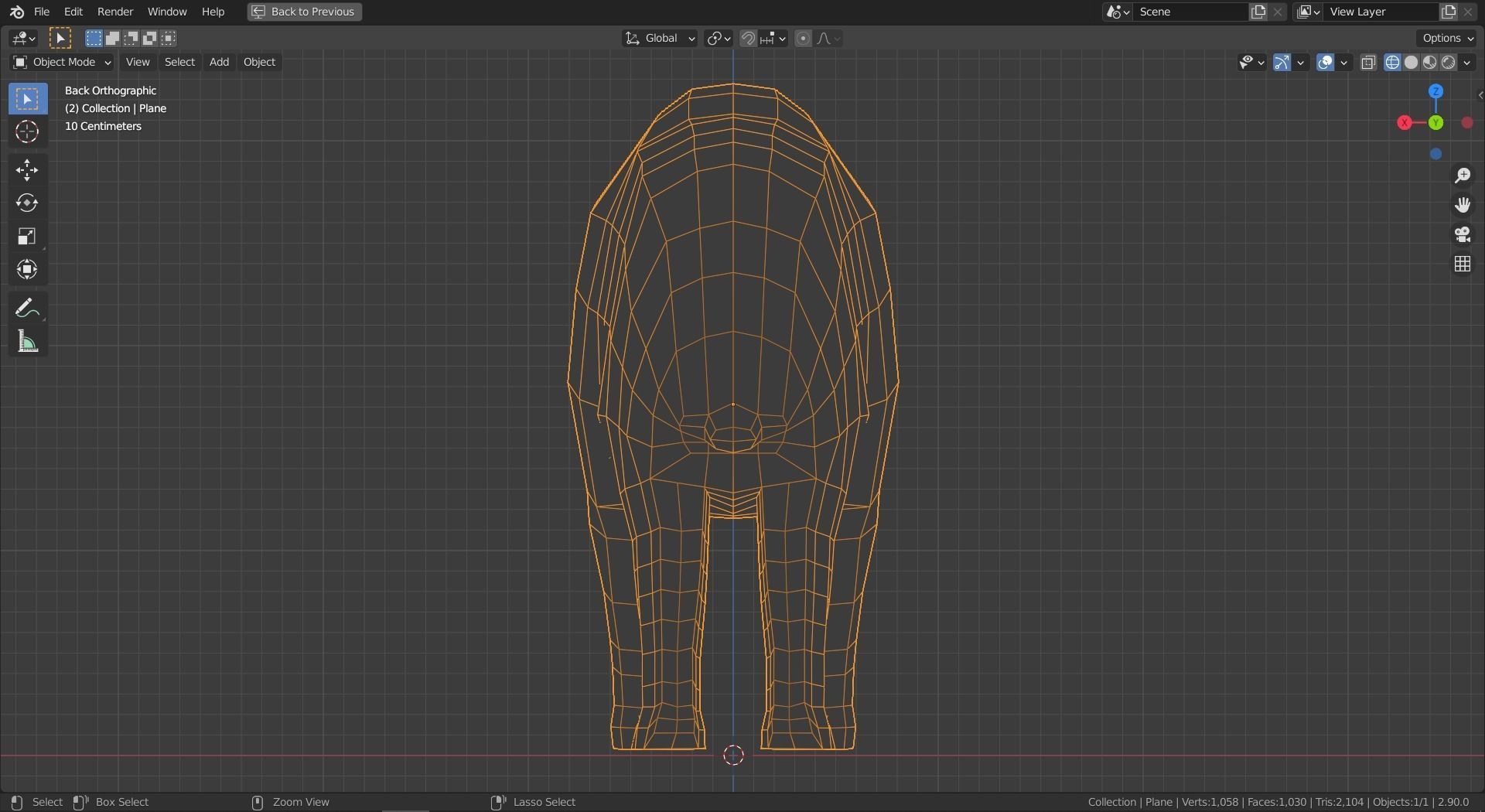The height and width of the screenshot is (812, 1485).
Task: Open the editor type dropdown
Action: point(24,38)
